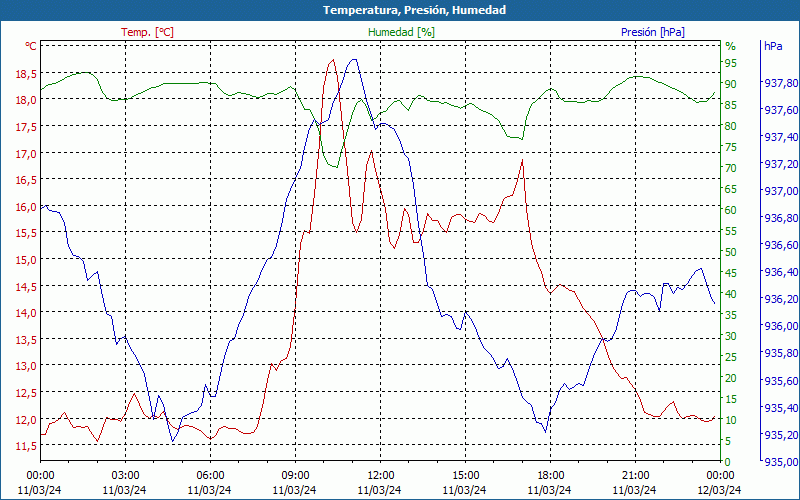Click the blue "hPa" unit label
This screenshot has width=800, height=500.
(773, 46)
